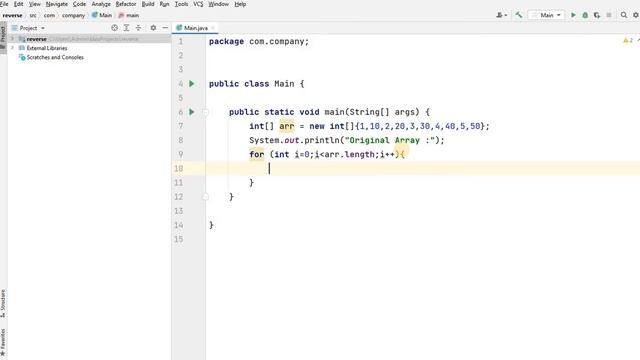Open the View menu
The image size is (640, 360).
point(35,4)
